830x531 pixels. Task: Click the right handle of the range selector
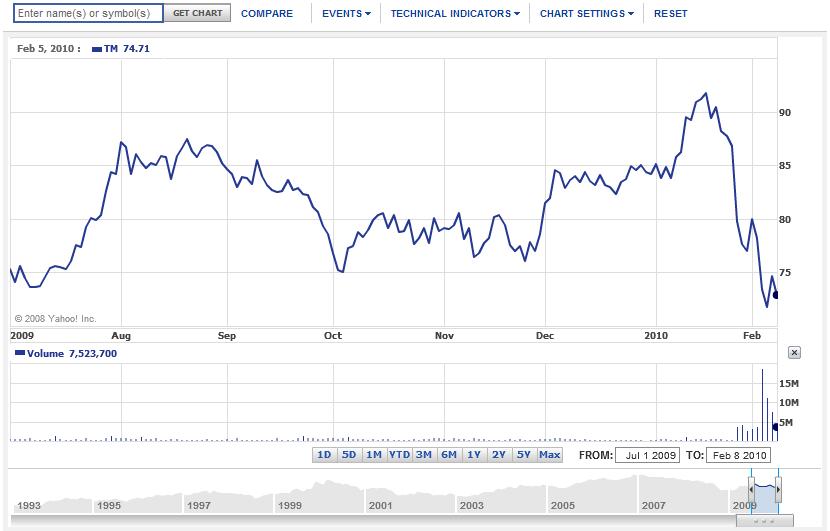(778, 490)
